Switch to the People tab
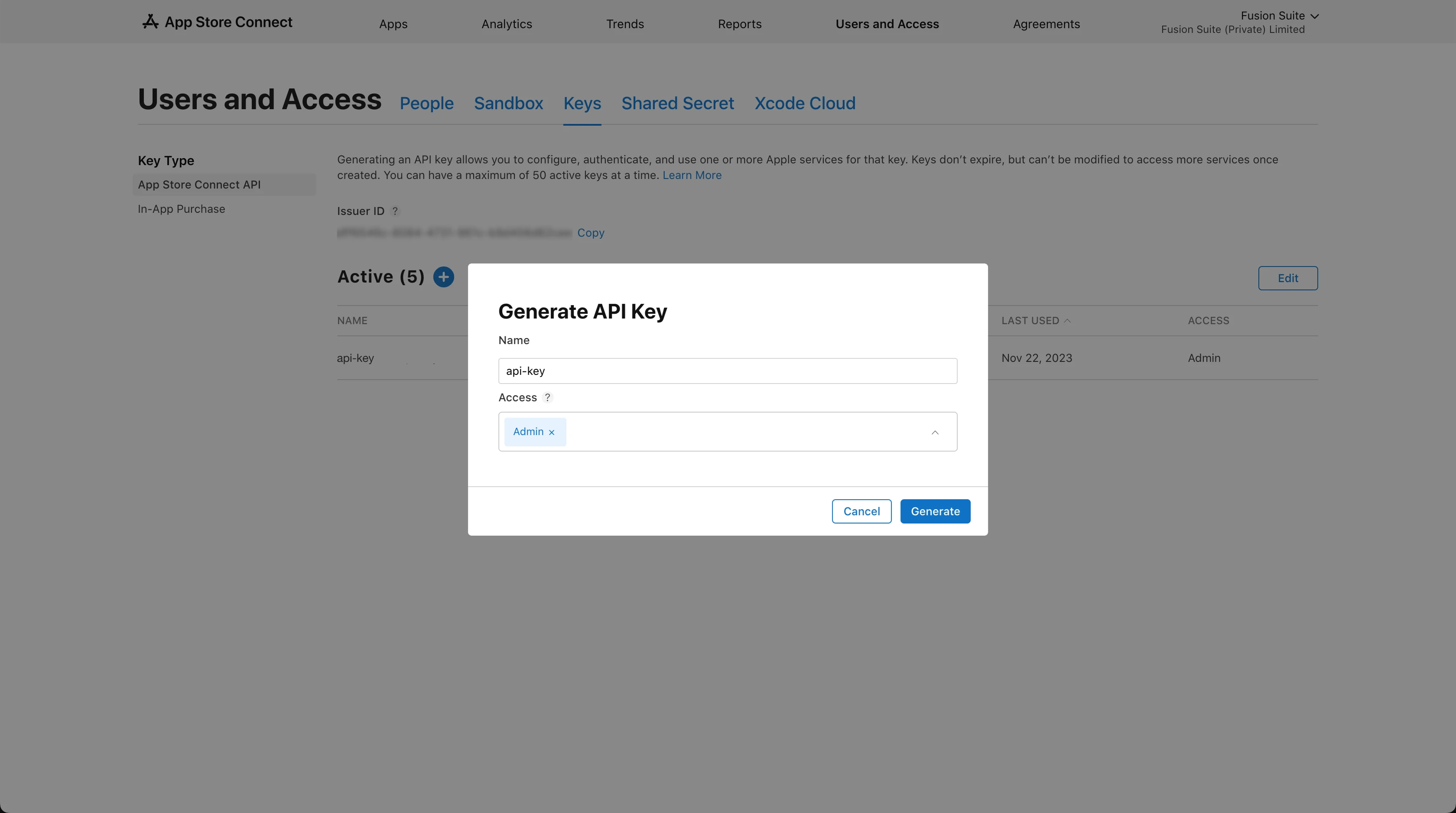This screenshot has height=813, width=1456. pyautogui.click(x=426, y=104)
